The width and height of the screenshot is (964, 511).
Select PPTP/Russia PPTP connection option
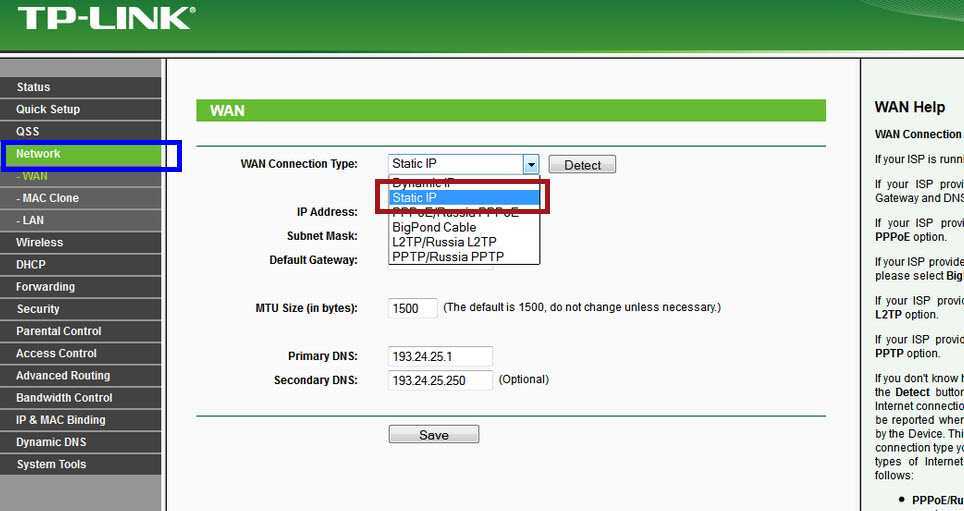coord(464,257)
